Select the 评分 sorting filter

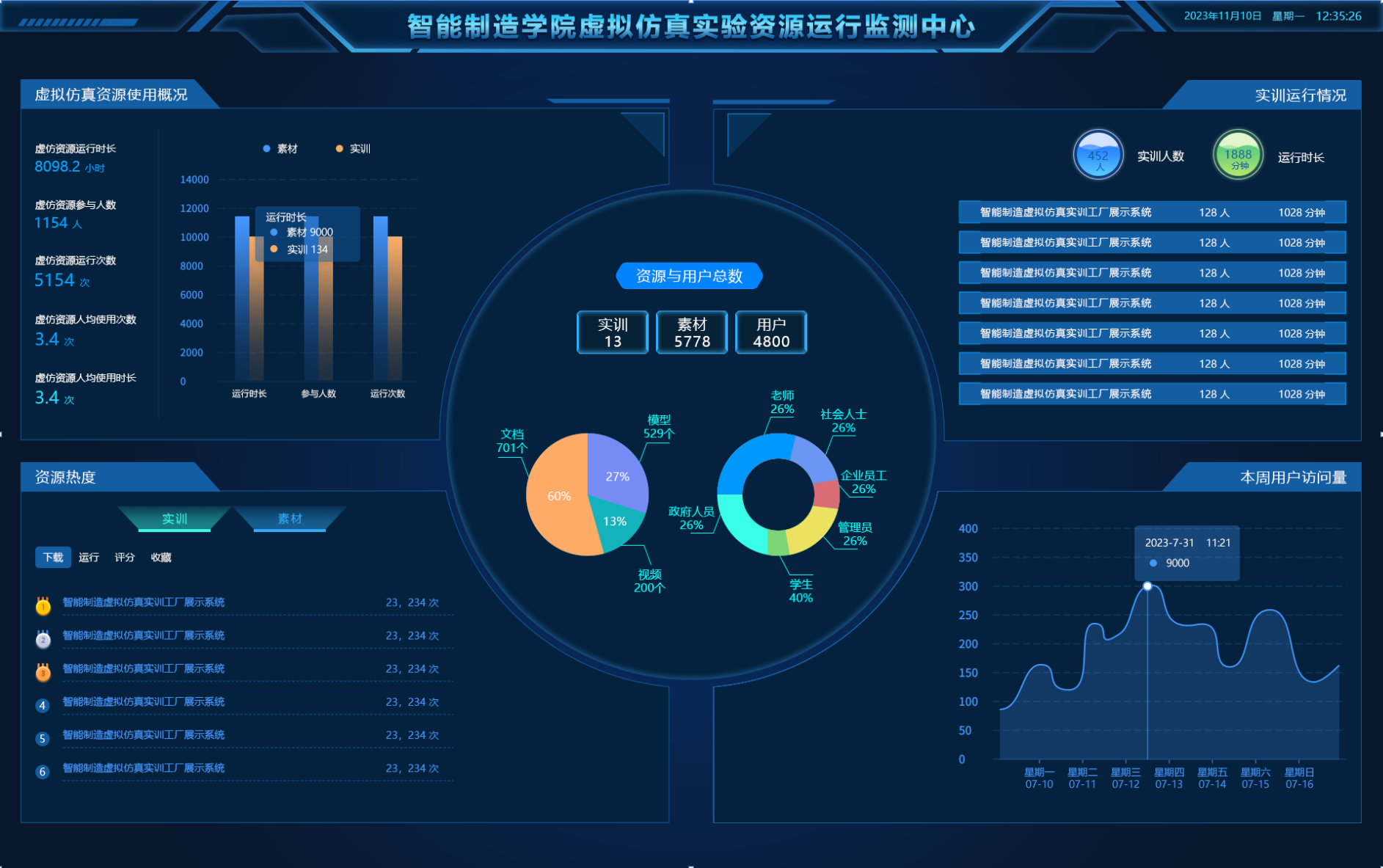click(125, 558)
